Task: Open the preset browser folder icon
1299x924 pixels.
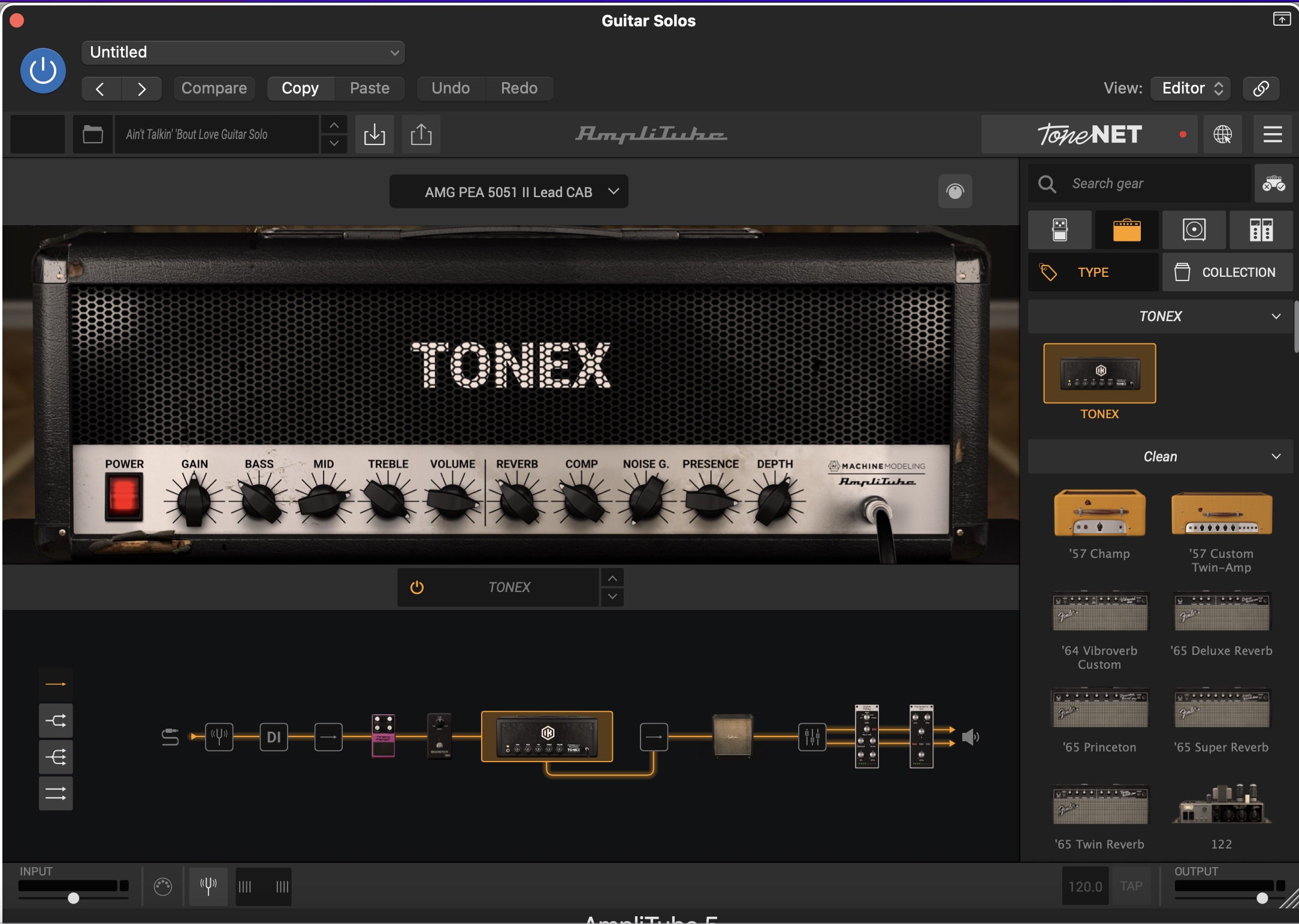Action: click(92, 134)
